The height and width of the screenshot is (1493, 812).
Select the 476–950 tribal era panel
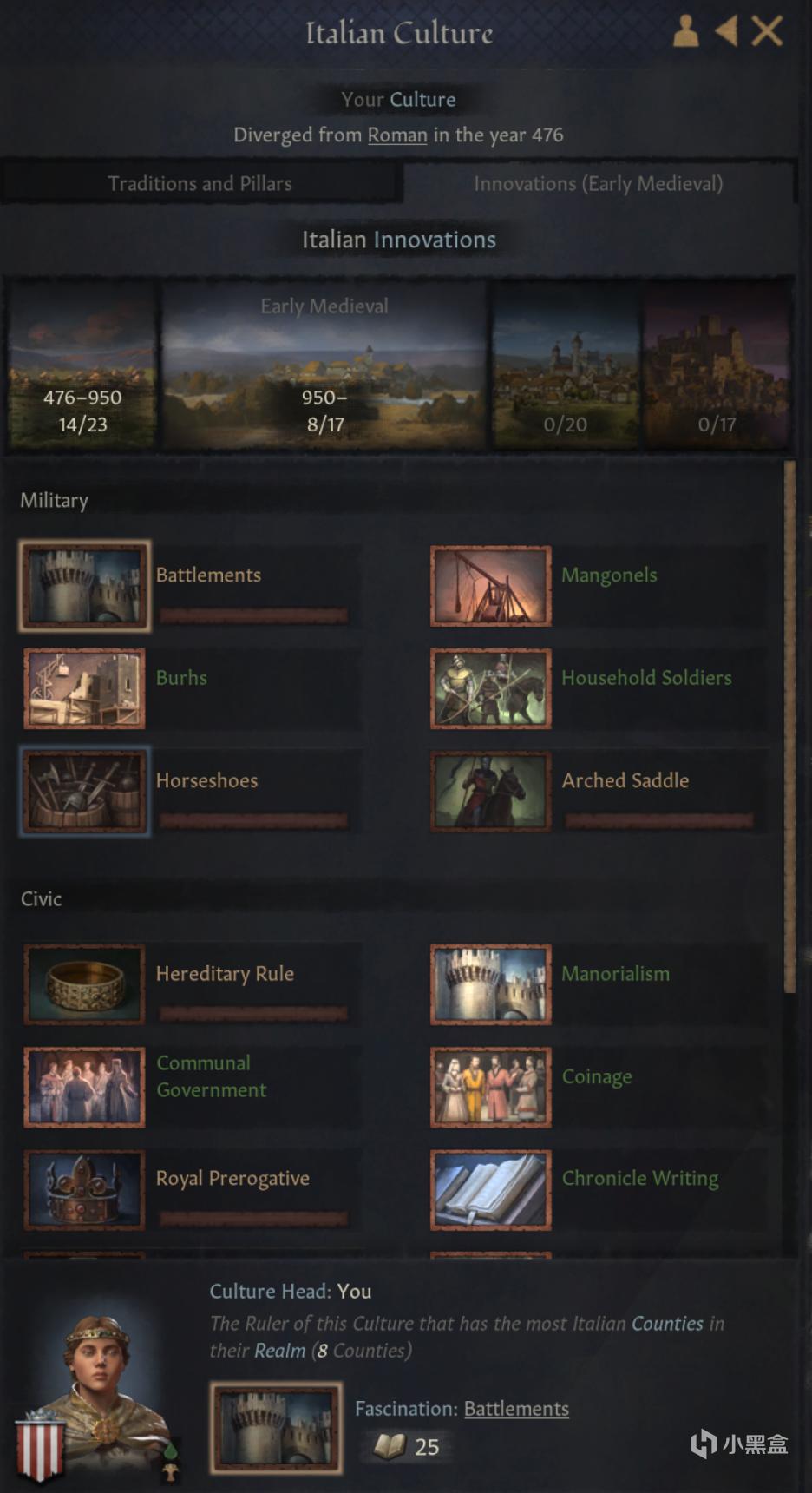(83, 364)
